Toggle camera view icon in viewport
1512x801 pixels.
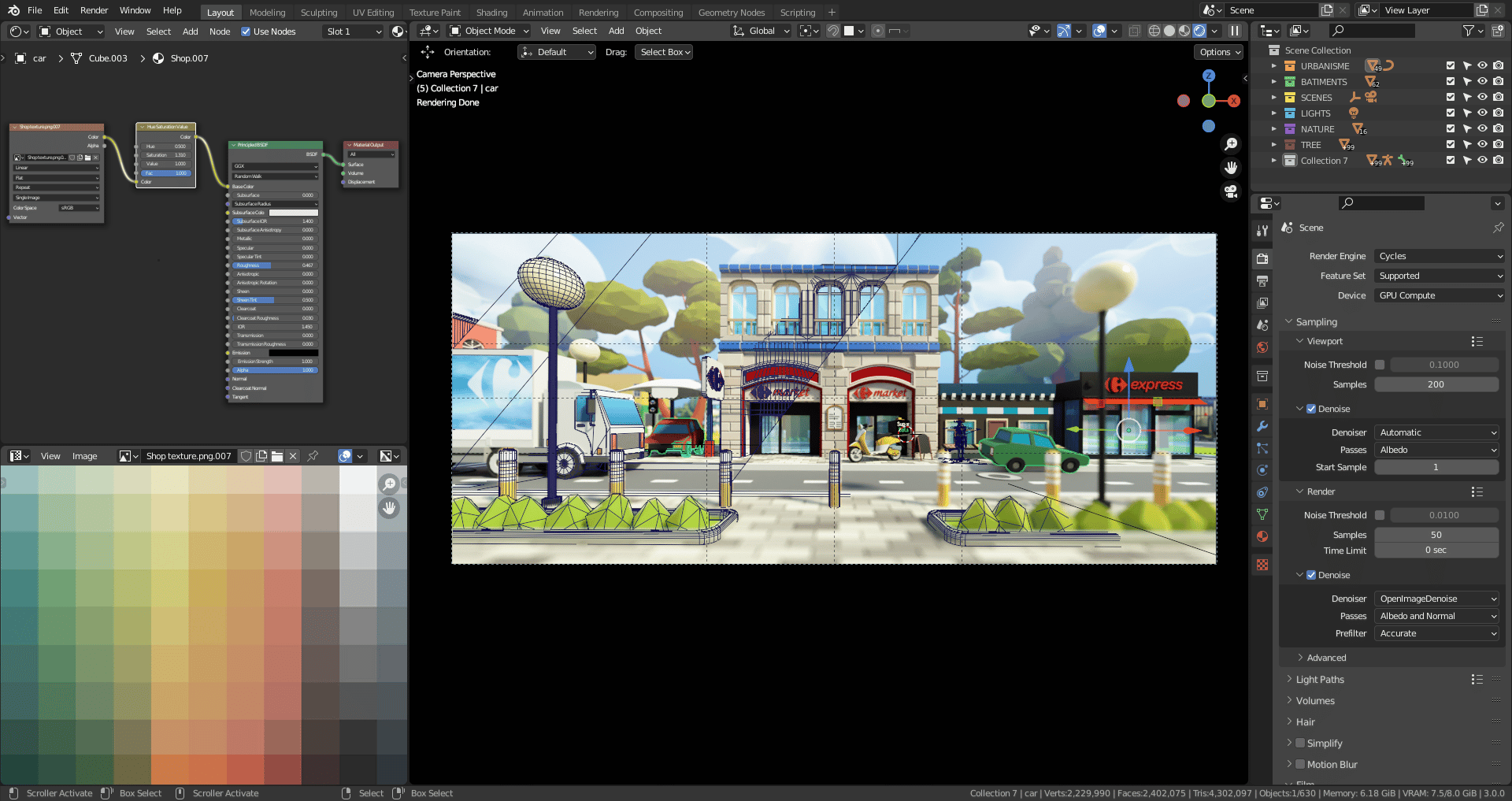click(x=1231, y=191)
